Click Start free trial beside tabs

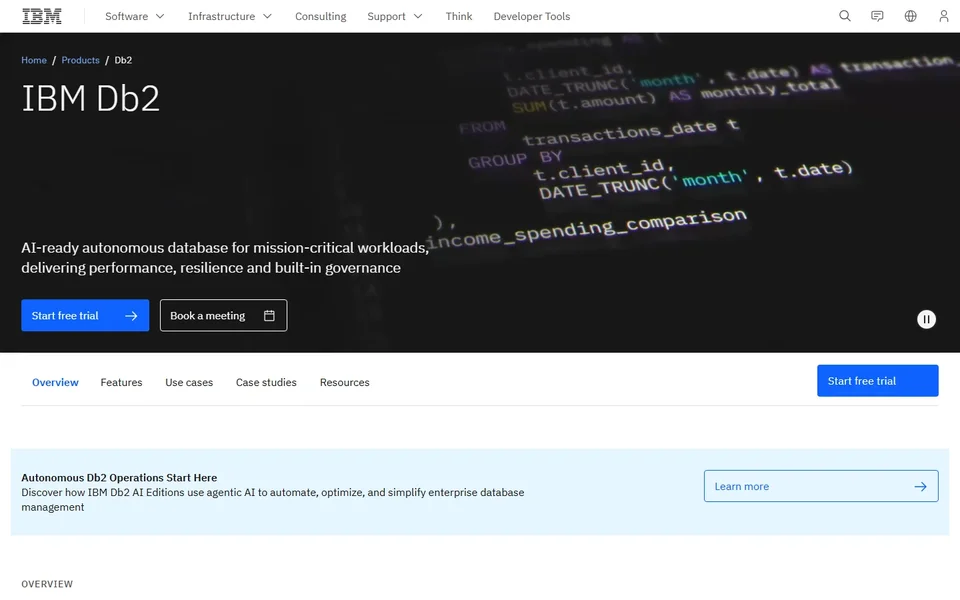coord(877,381)
